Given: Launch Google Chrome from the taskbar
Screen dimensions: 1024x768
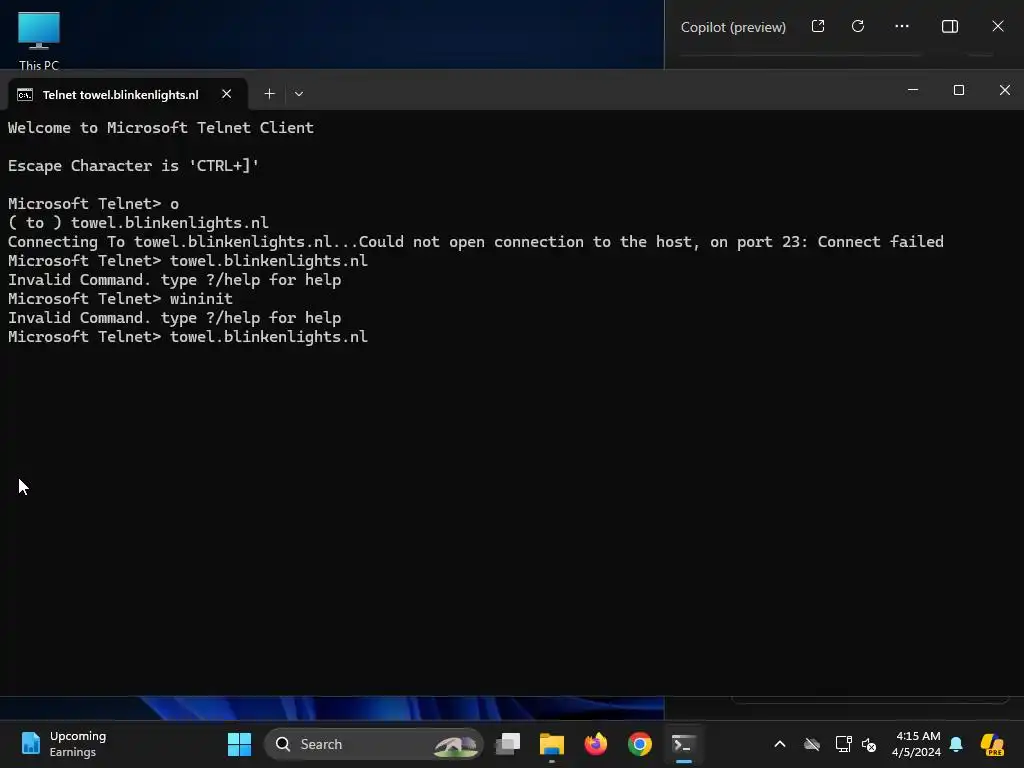Looking at the screenshot, I should coord(640,744).
